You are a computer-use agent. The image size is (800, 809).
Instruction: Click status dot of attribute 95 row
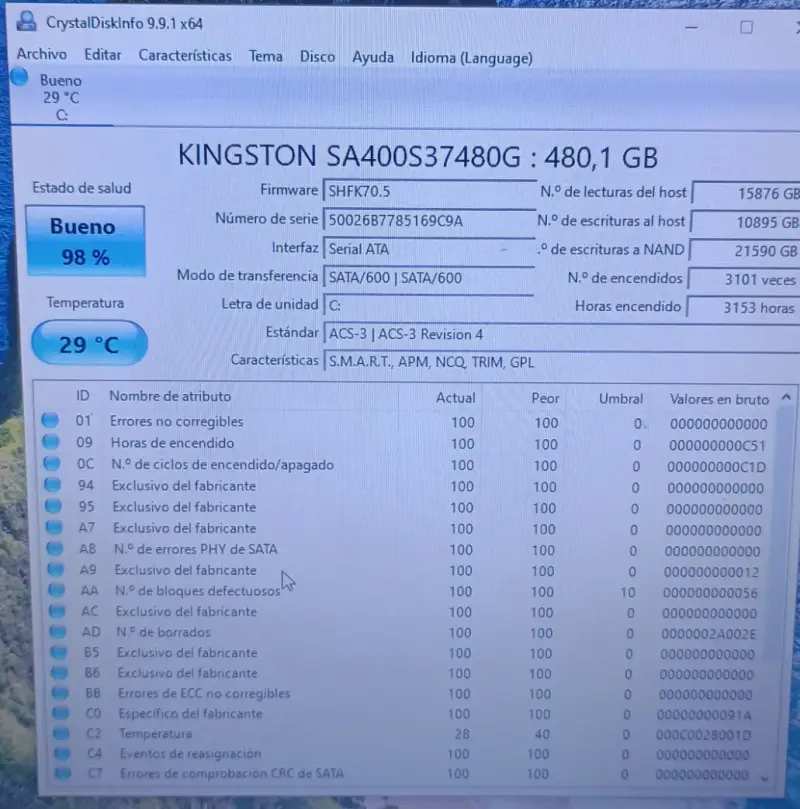53,506
